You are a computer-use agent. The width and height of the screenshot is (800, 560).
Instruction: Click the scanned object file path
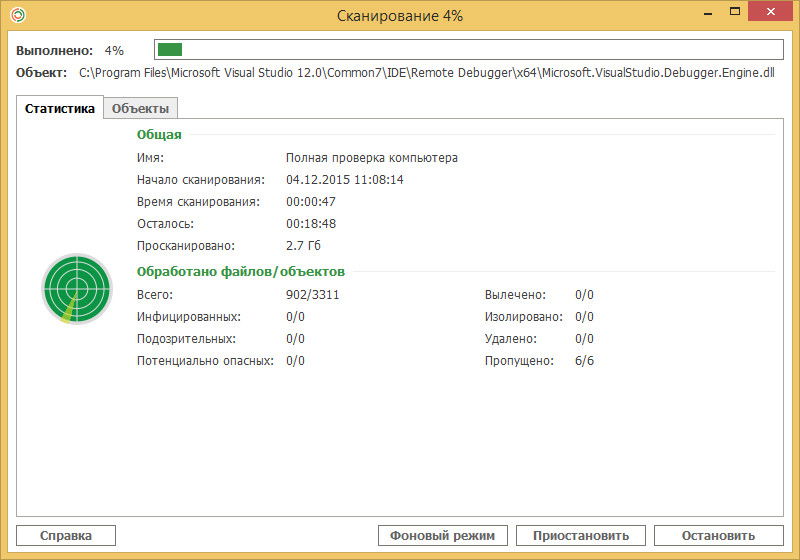(427, 73)
